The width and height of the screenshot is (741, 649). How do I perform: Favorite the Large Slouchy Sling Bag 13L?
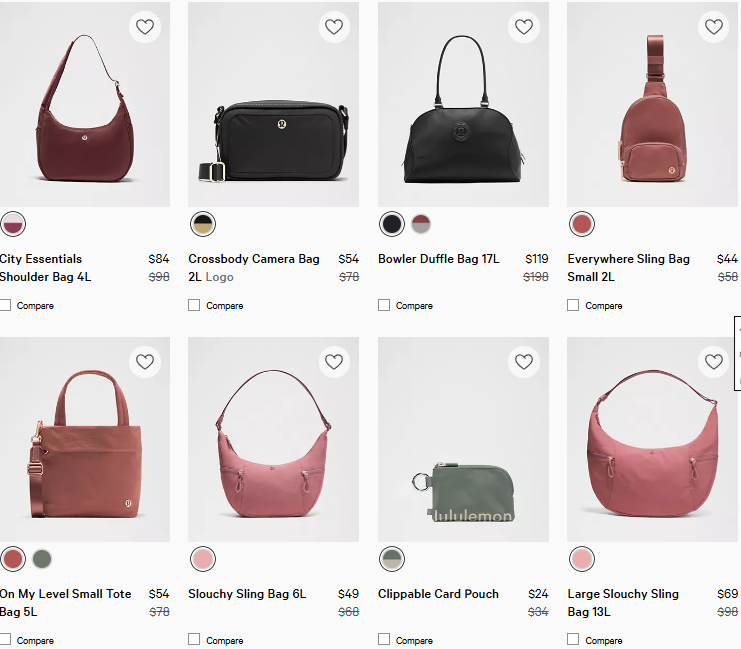coord(713,362)
